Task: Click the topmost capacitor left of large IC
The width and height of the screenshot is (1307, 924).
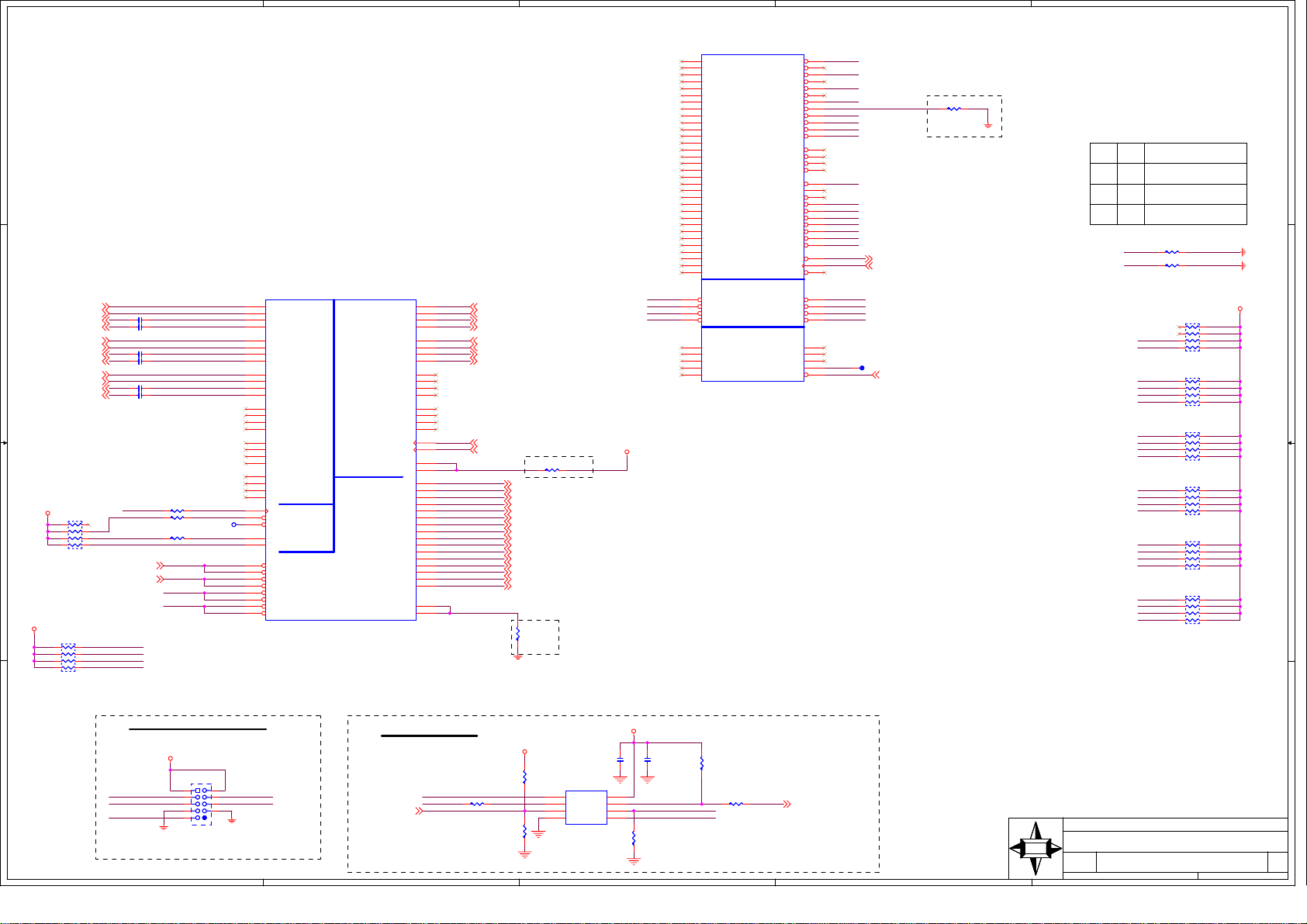Action: (140, 324)
